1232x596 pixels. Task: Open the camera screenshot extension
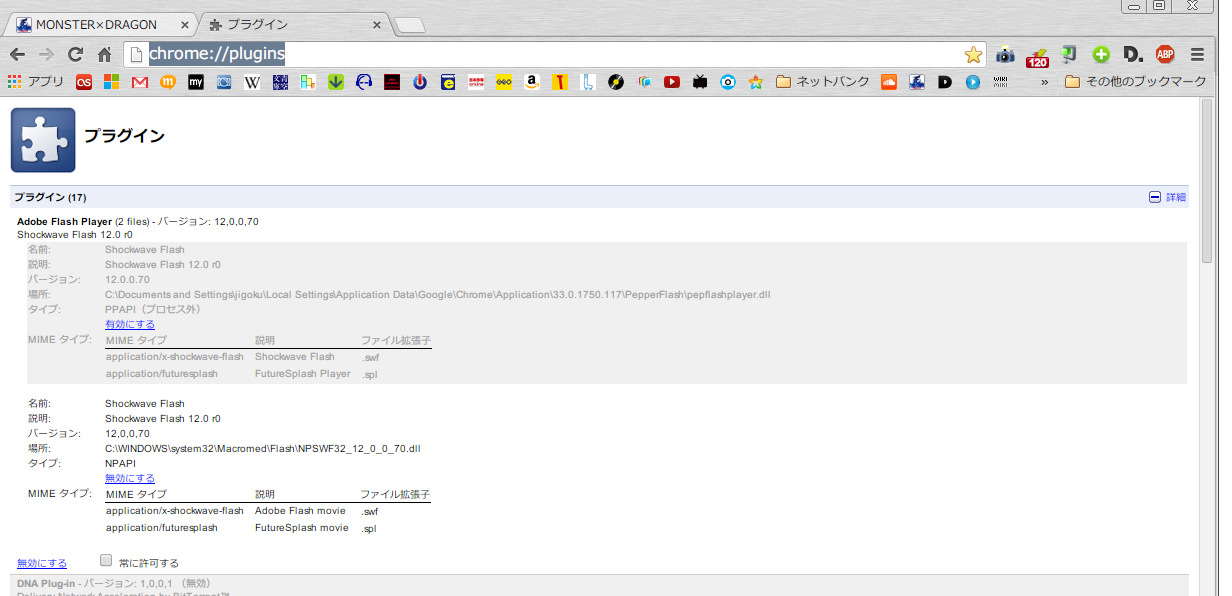pyautogui.click(x=1005, y=55)
